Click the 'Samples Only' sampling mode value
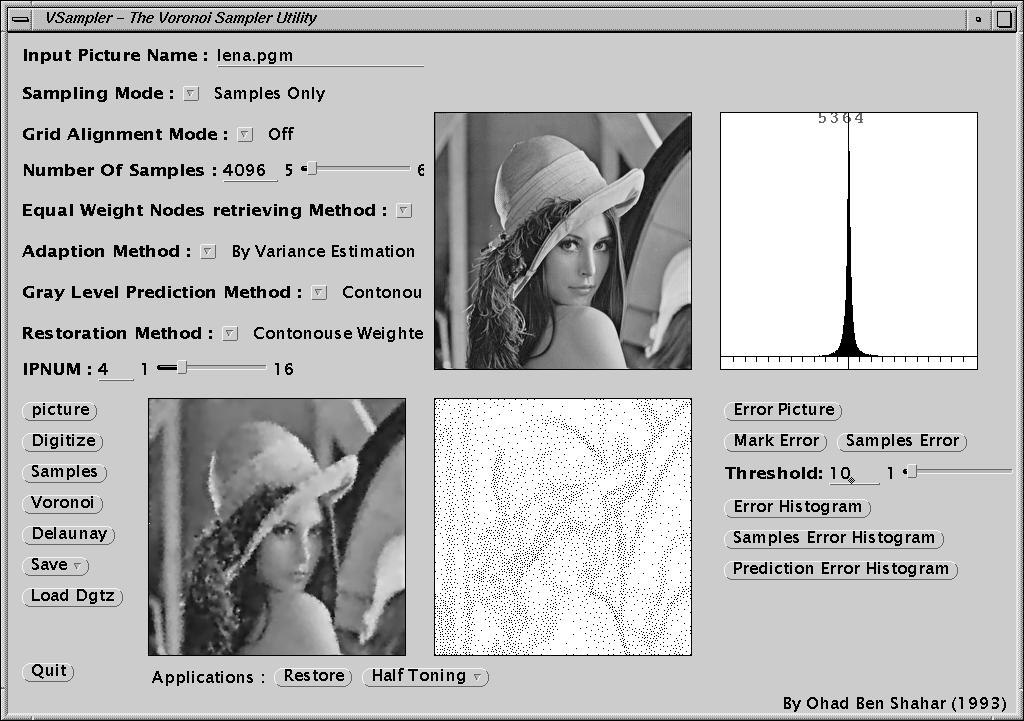This screenshot has width=1024, height=721. coord(269,94)
